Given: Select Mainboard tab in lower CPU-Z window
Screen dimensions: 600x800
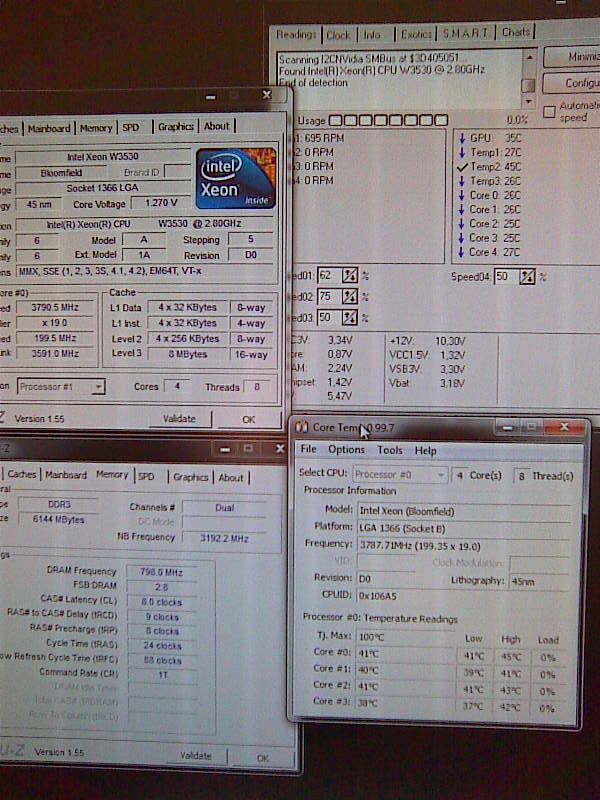Looking at the screenshot, I should [x=66, y=475].
